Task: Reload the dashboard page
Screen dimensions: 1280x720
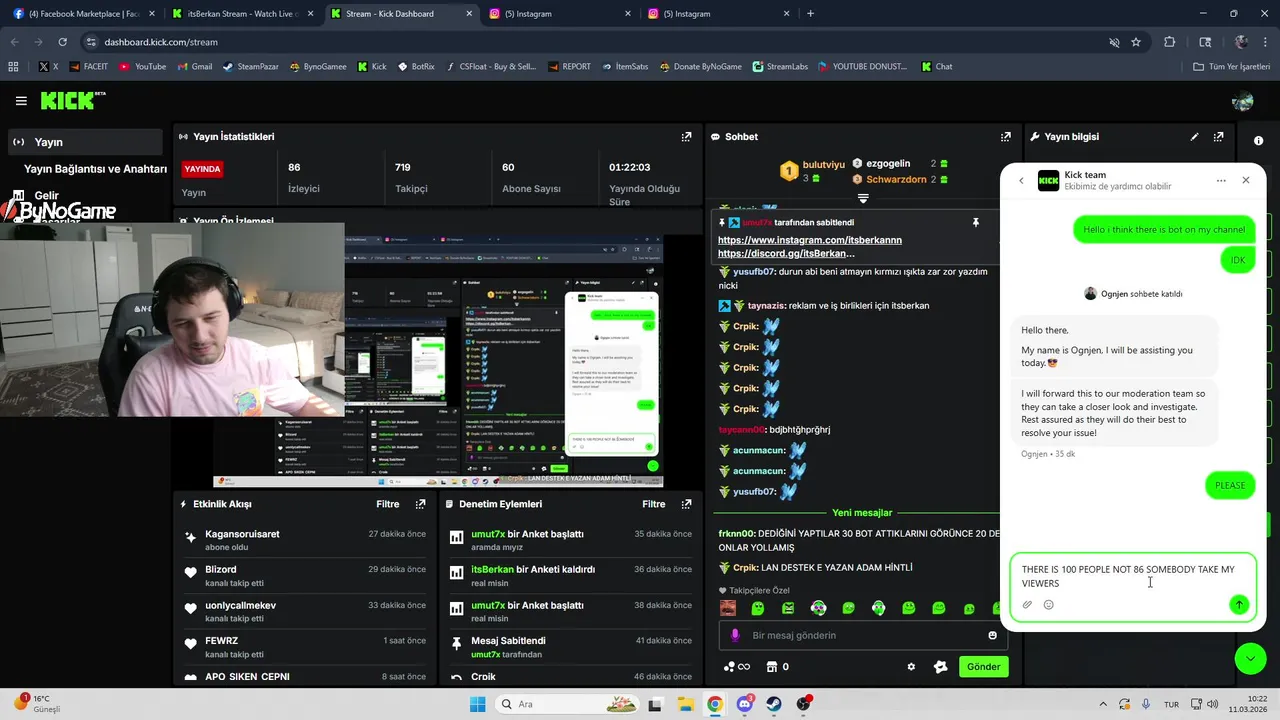Action: [63, 42]
